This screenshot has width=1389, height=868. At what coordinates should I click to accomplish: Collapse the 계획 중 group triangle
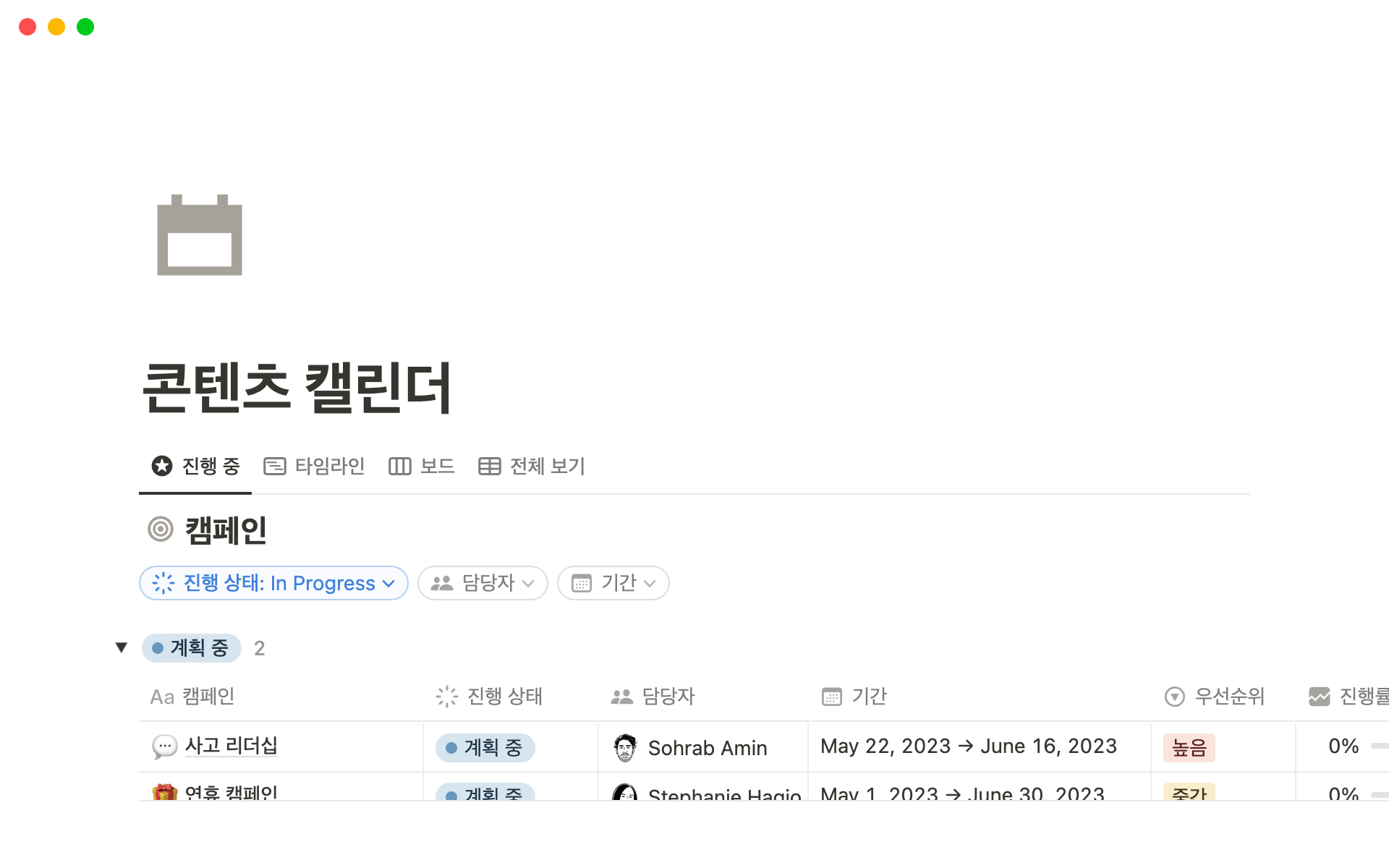(122, 647)
